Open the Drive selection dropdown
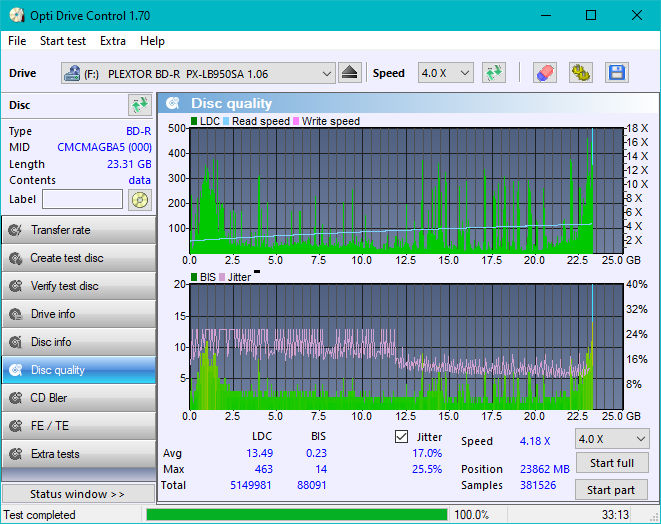The width and height of the screenshot is (661, 524). click(x=198, y=73)
